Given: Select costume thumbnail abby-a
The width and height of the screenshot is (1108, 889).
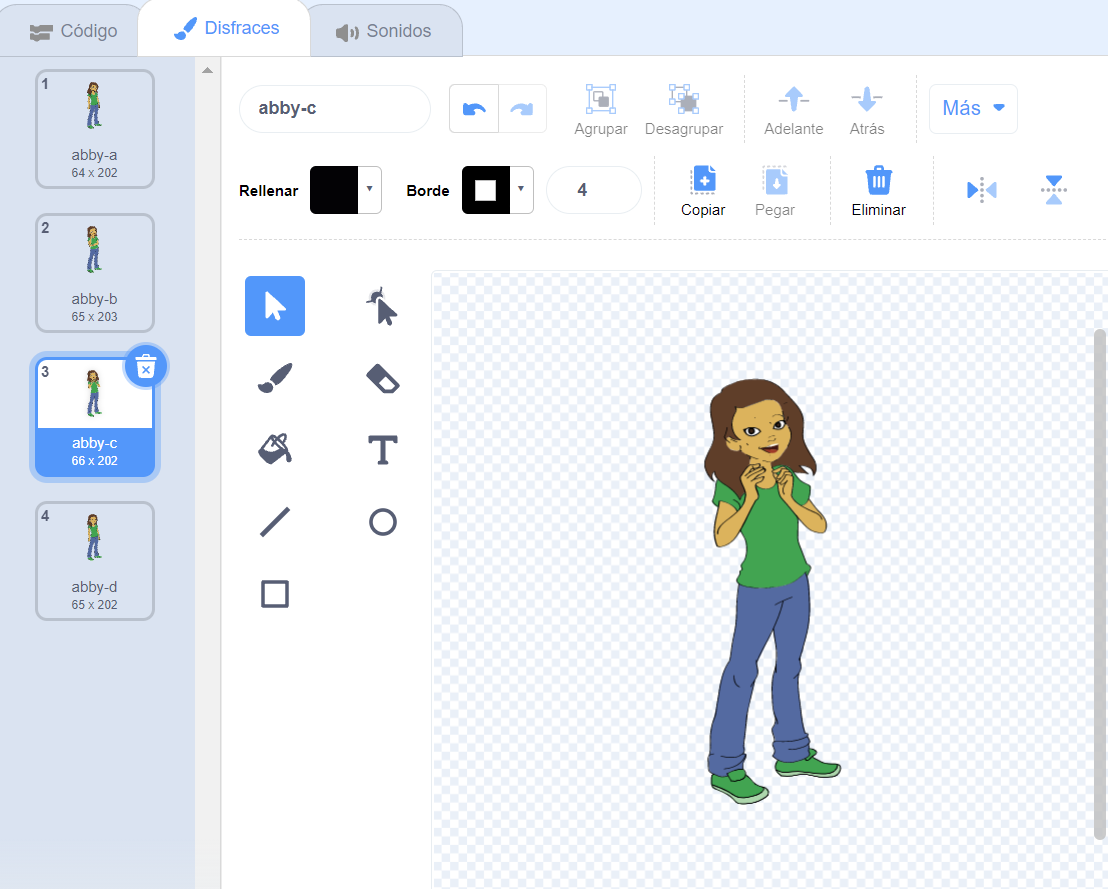Looking at the screenshot, I should tap(95, 129).
